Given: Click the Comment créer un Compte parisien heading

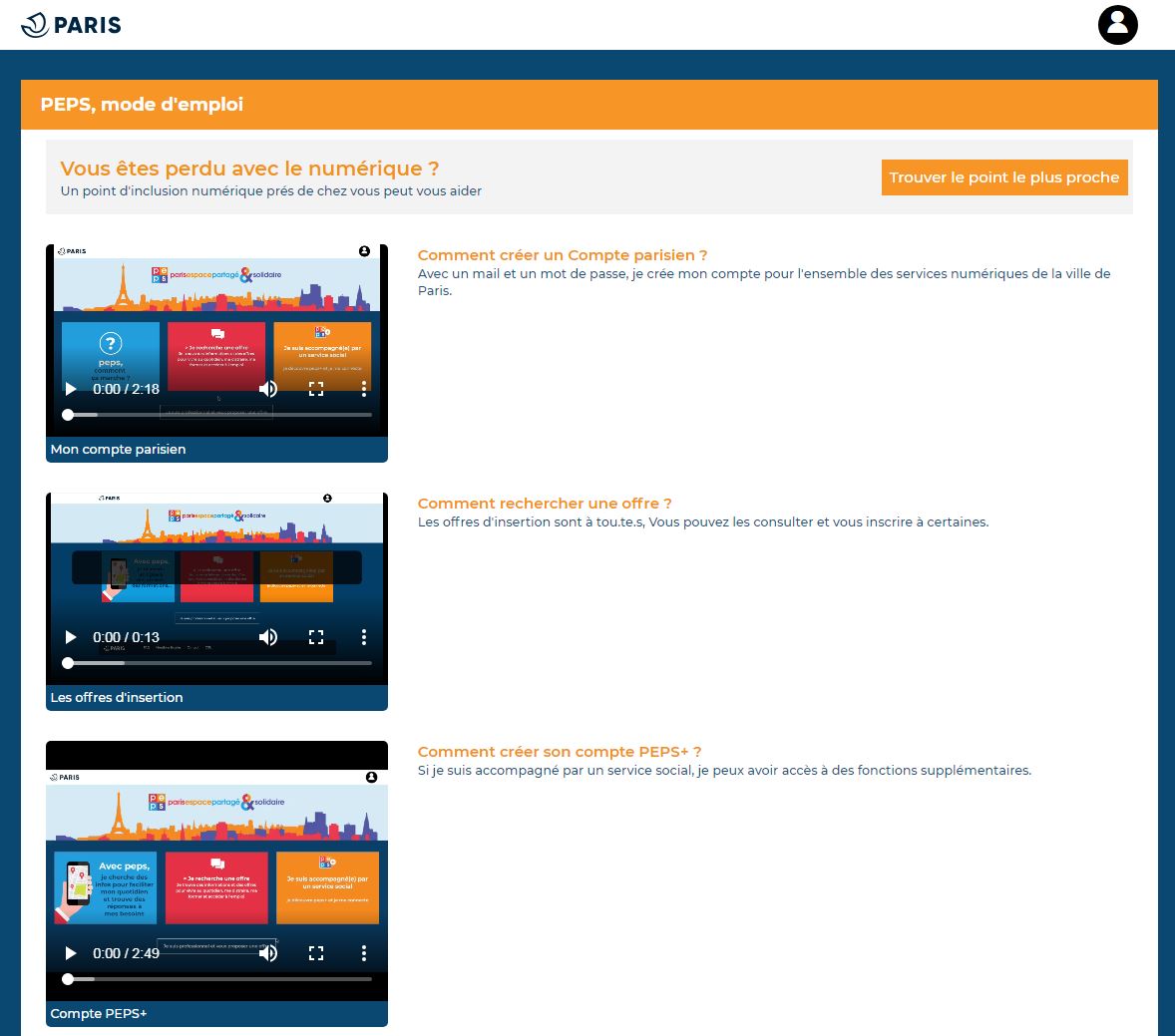Looking at the screenshot, I should point(563,255).
